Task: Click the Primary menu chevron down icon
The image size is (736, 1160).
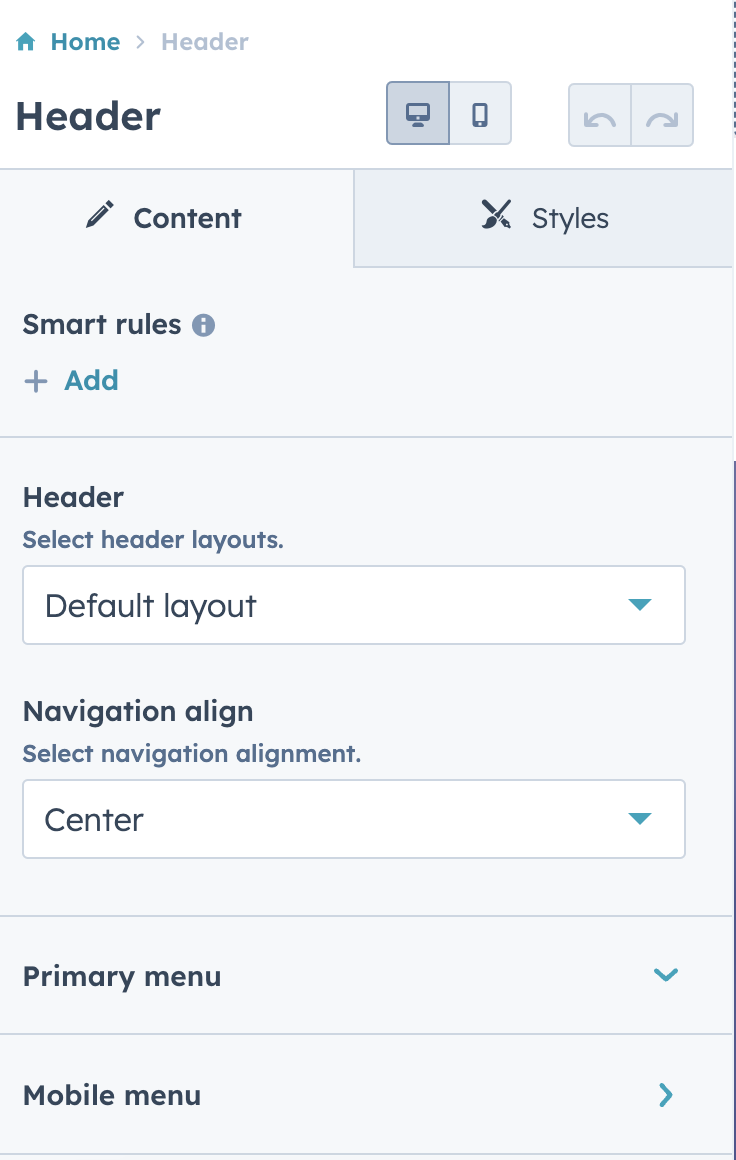Action: tap(666, 975)
